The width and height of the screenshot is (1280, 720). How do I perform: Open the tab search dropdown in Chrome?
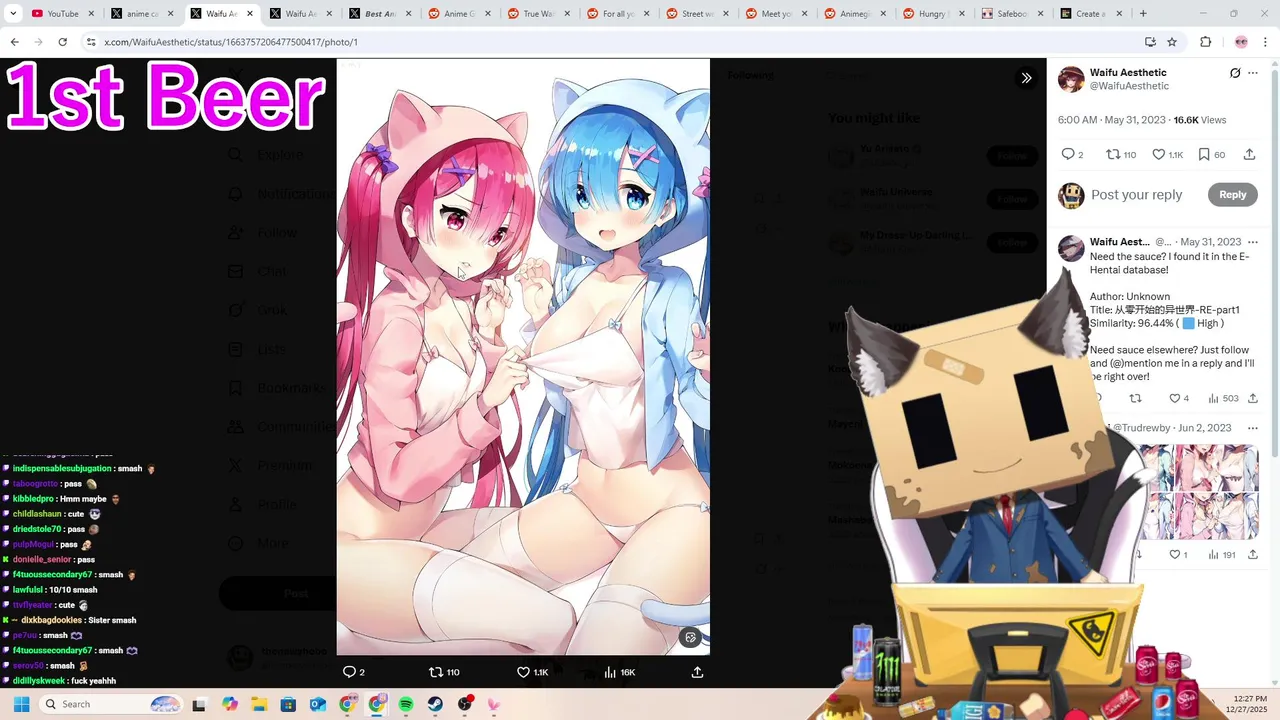13,14
